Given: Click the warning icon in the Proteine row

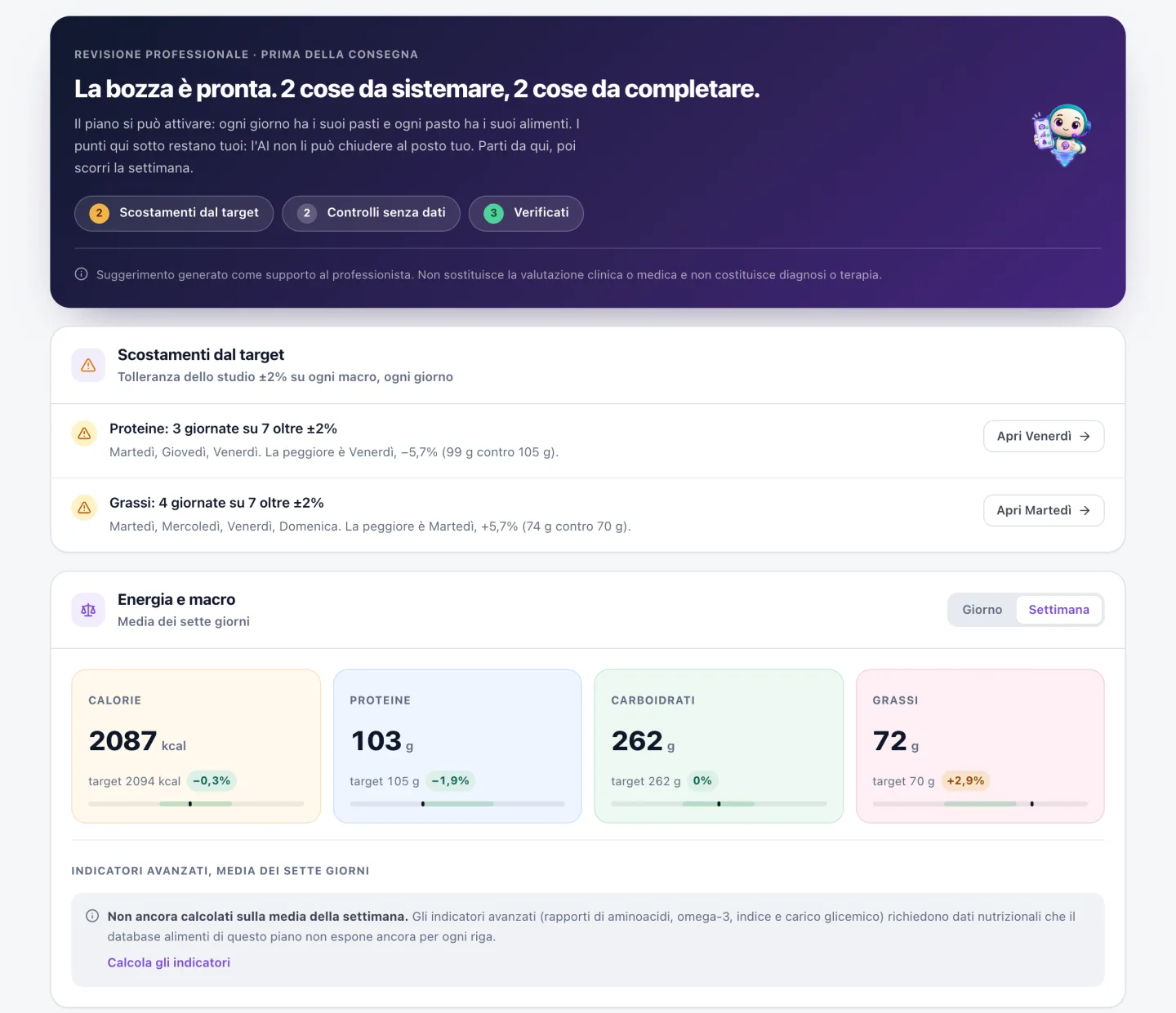Looking at the screenshot, I should 84,433.
